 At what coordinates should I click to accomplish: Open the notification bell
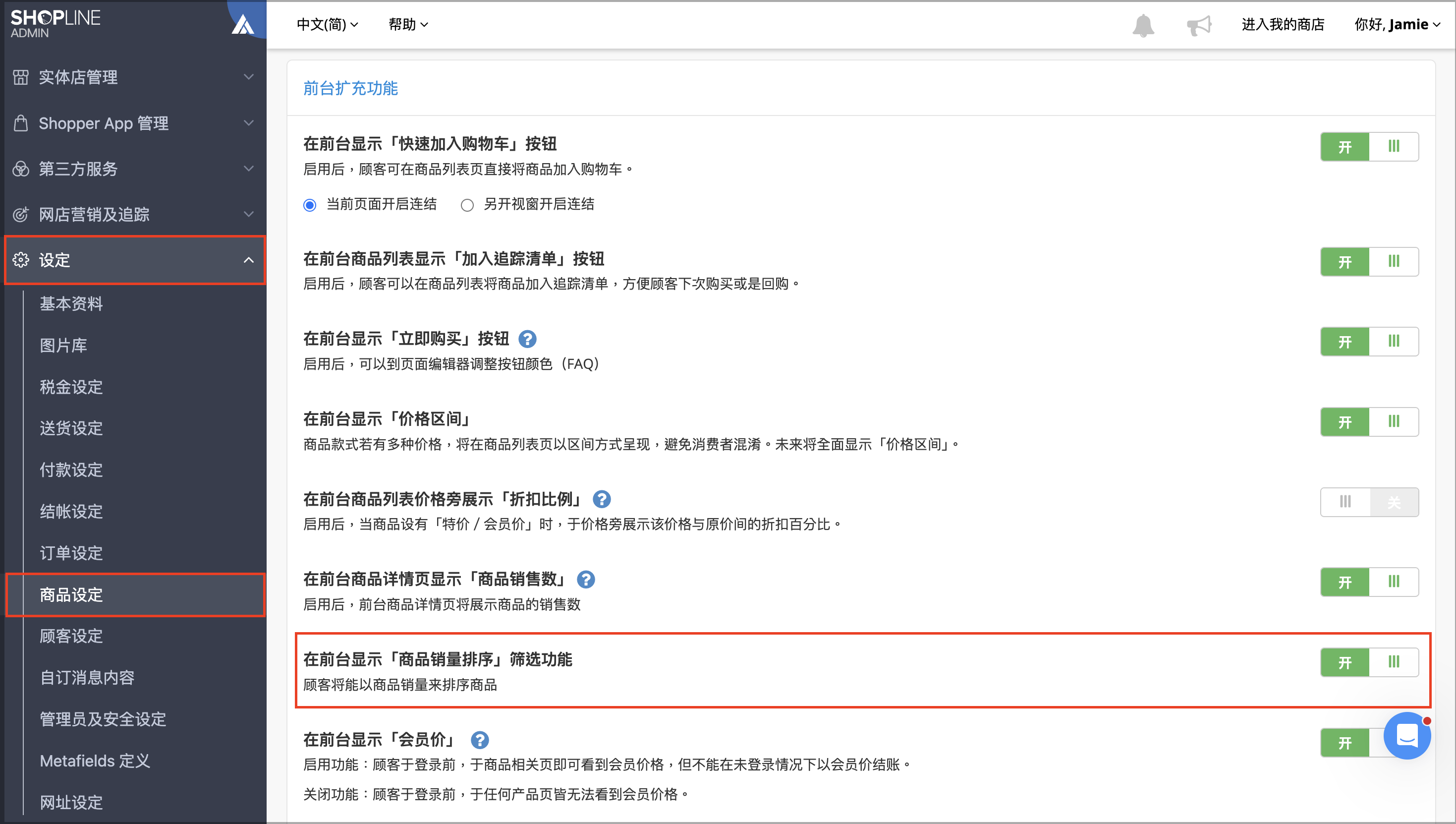pyautogui.click(x=1143, y=25)
